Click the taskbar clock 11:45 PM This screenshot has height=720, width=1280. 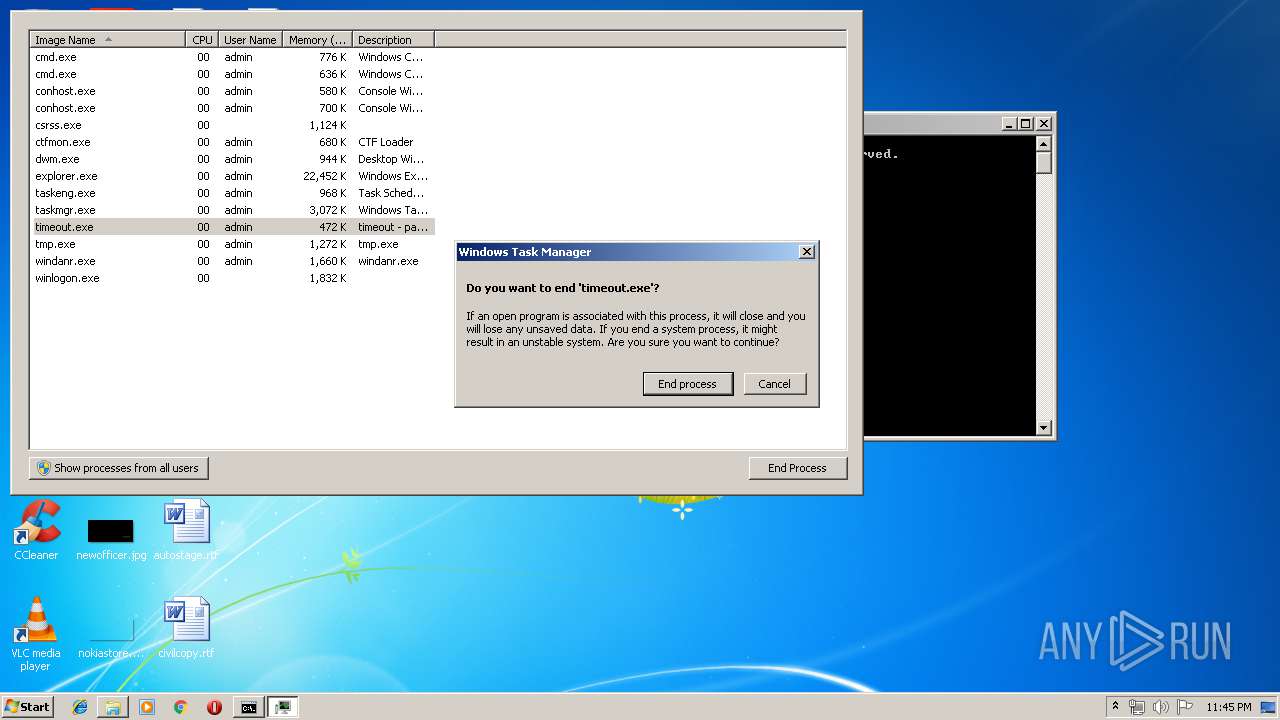point(1228,707)
